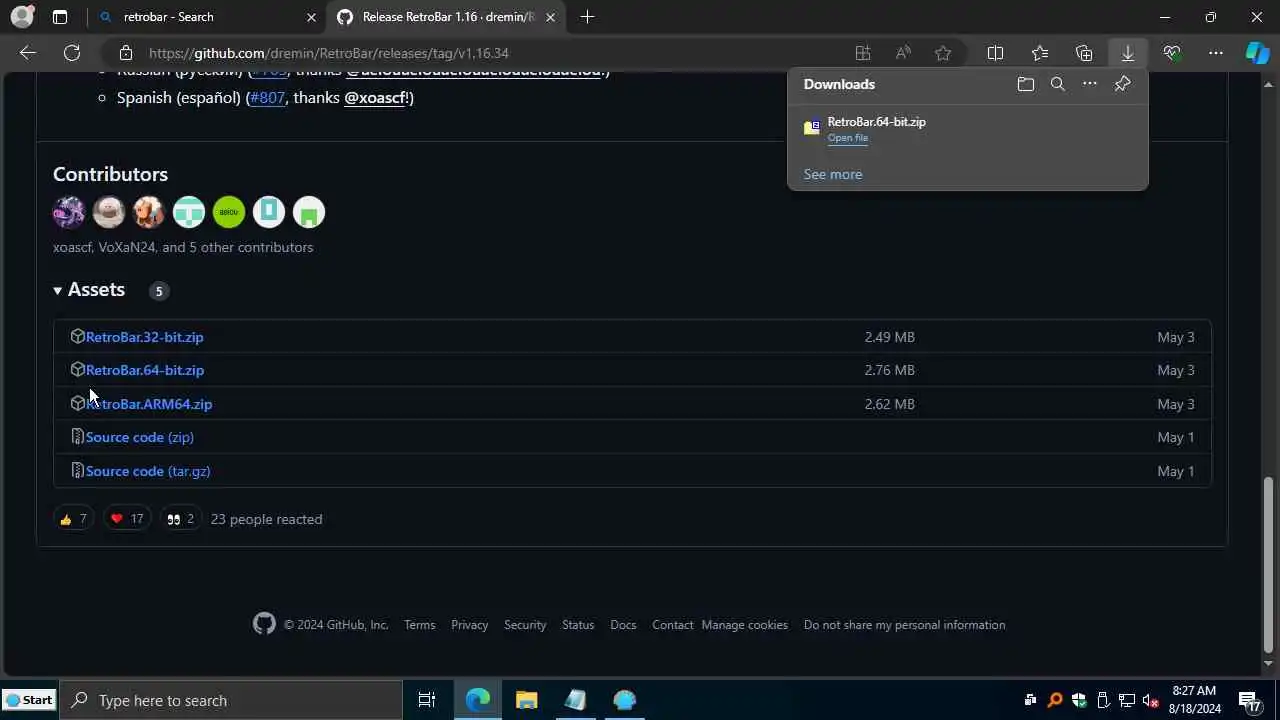Image resolution: width=1280 pixels, height=720 pixels.
Task: Click thumbs up reaction with 7
Action: (73, 519)
